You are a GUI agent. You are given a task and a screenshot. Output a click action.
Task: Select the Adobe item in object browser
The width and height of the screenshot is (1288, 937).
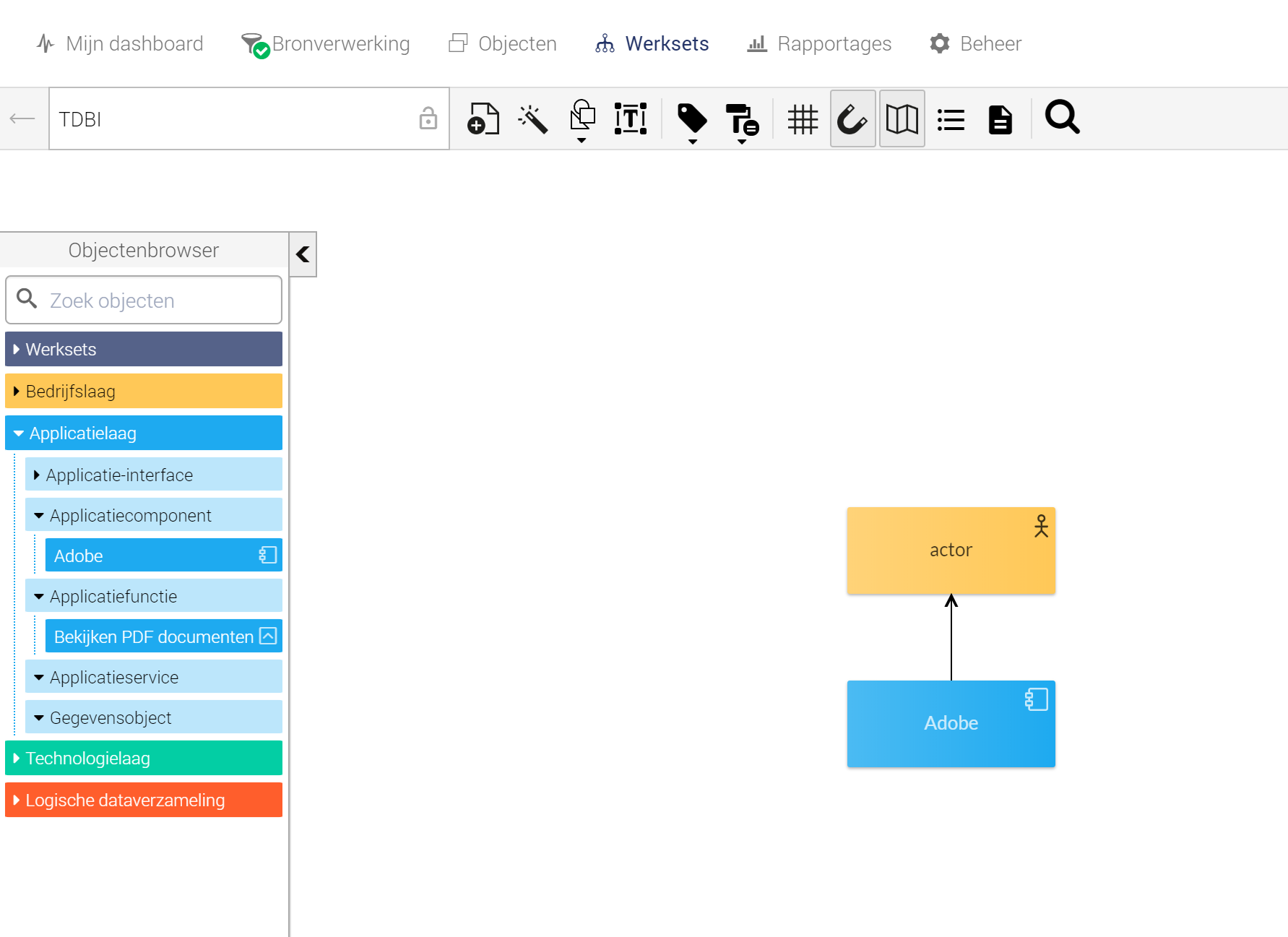(164, 555)
